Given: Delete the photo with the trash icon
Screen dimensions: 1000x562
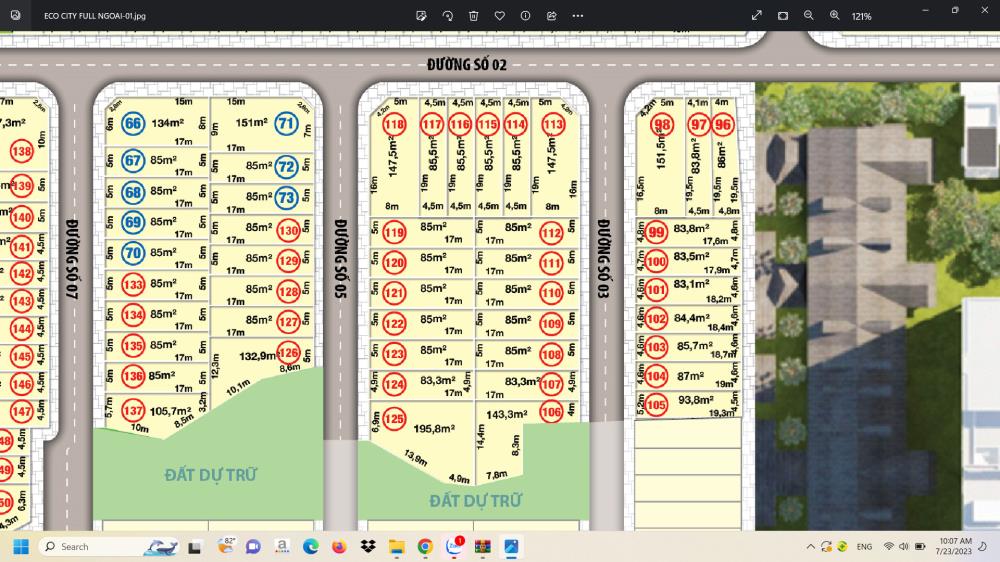Looking at the screenshot, I should click(x=473, y=16).
